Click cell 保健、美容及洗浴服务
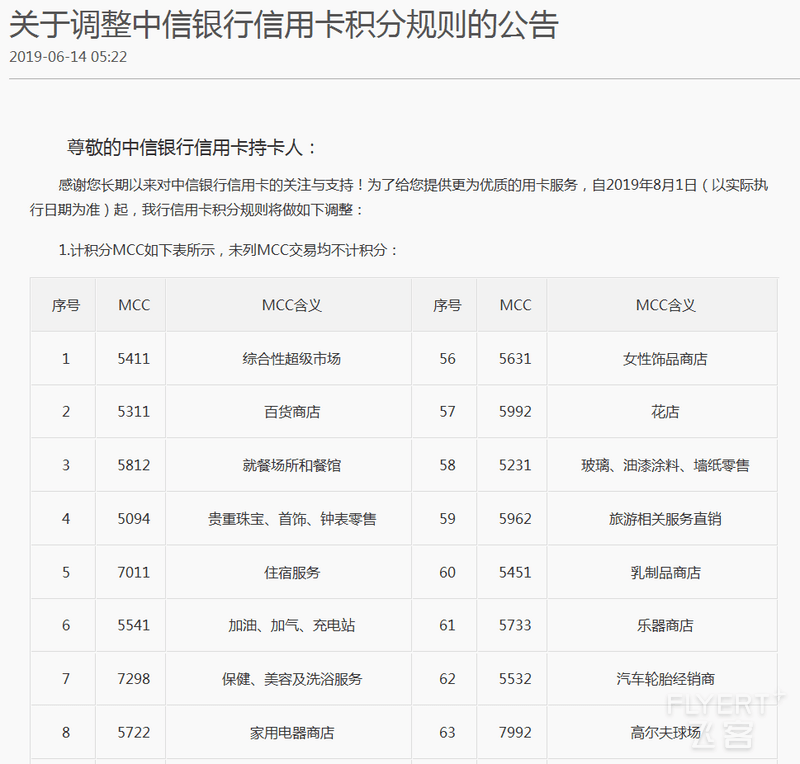This screenshot has height=764, width=800. click(292, 679)
